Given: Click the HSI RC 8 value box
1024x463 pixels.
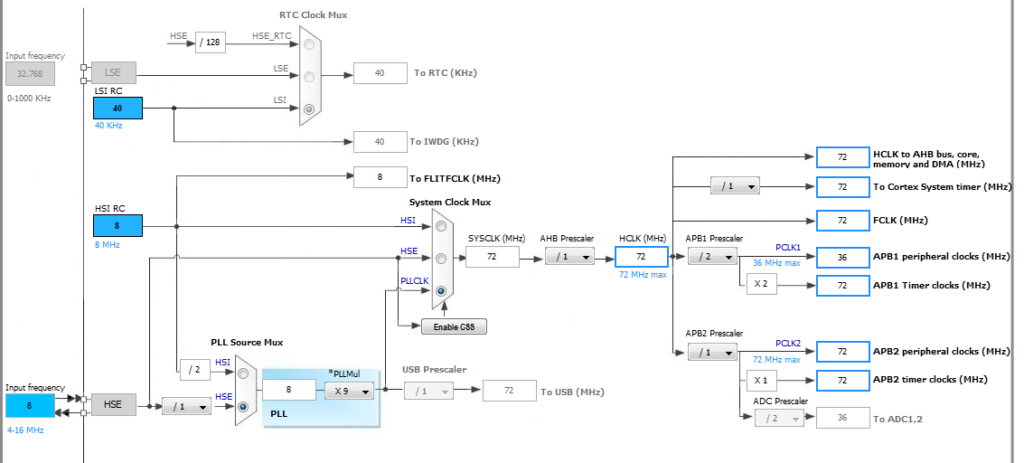Looking at the screenshot, I should tap(118, 227).
